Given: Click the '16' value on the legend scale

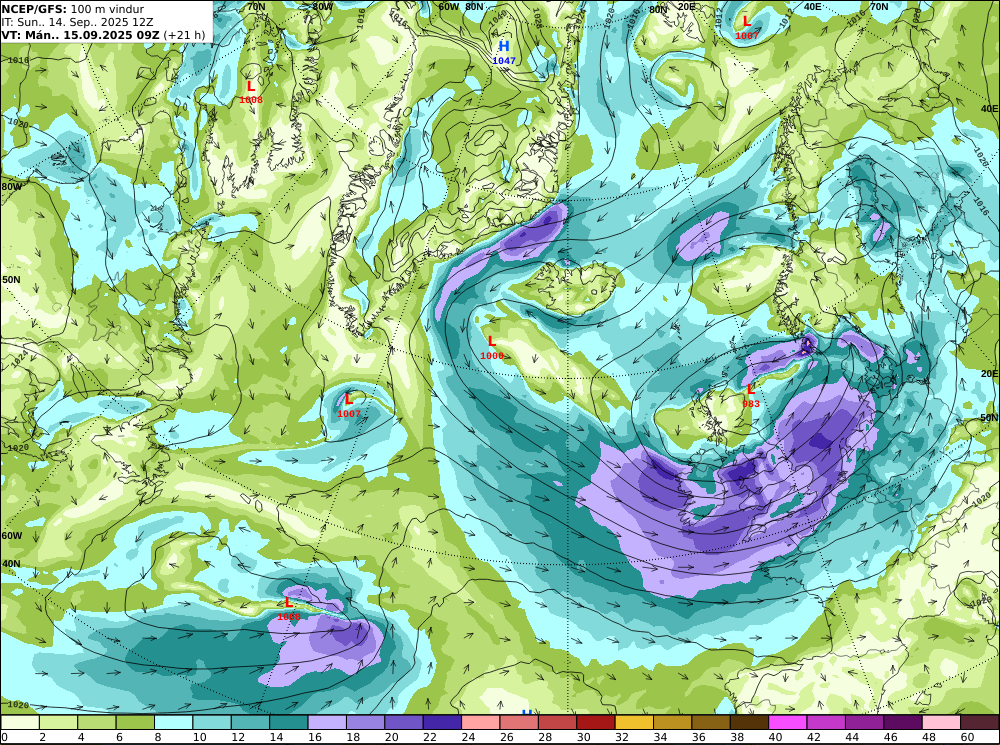Looking at the screenshot, I should coord(314,737).
